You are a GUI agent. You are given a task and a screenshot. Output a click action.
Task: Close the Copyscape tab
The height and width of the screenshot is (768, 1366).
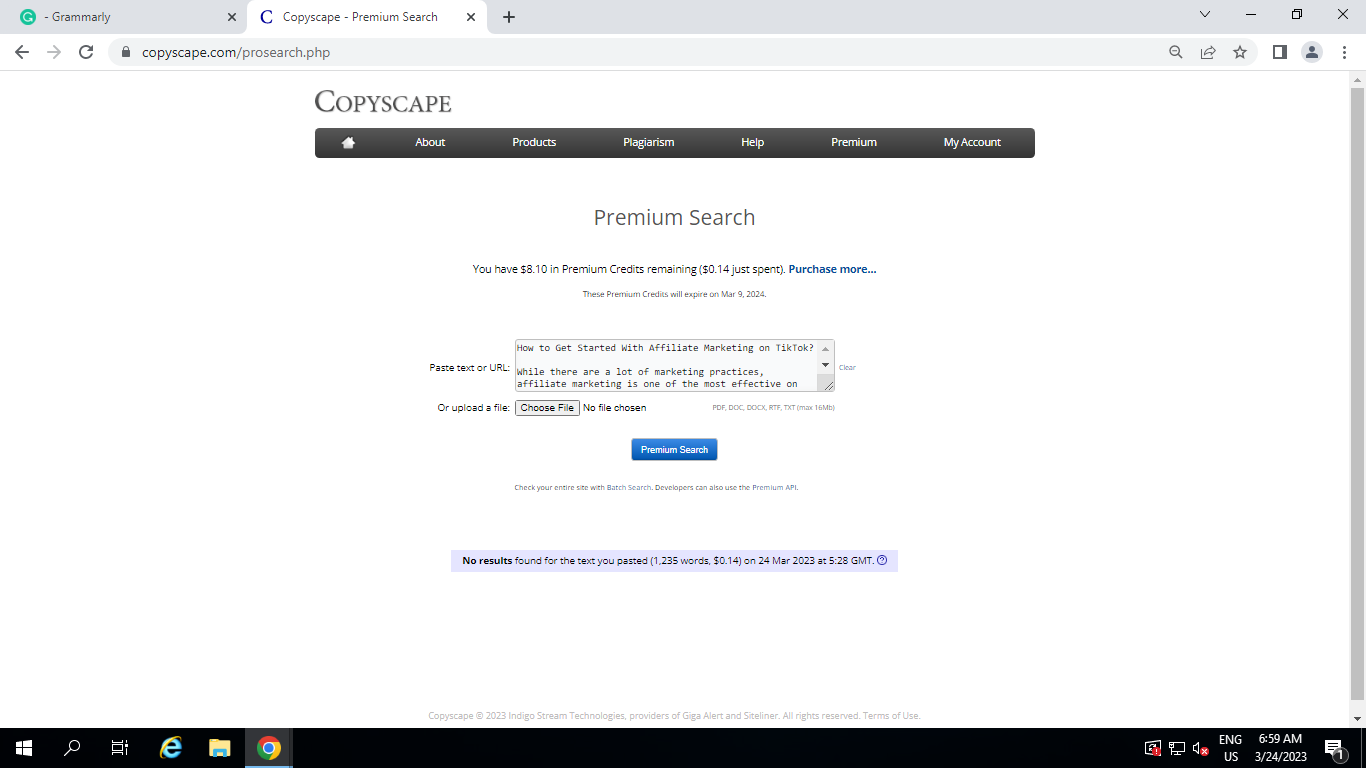click(471, 17)
